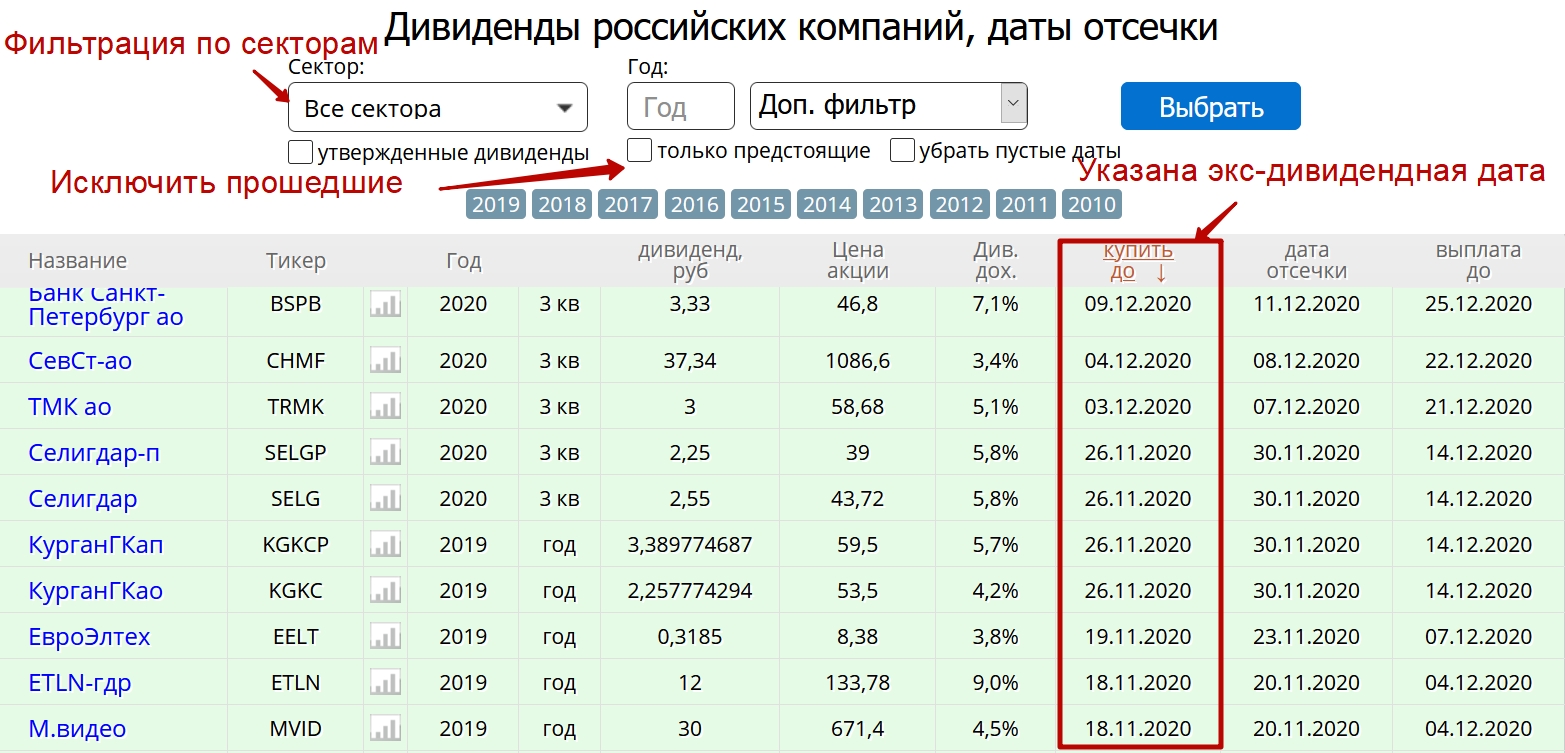The height and width of the screenshot is (753, 1565).
Task: Click the chart icon in SELGP row
Action: 385,452
